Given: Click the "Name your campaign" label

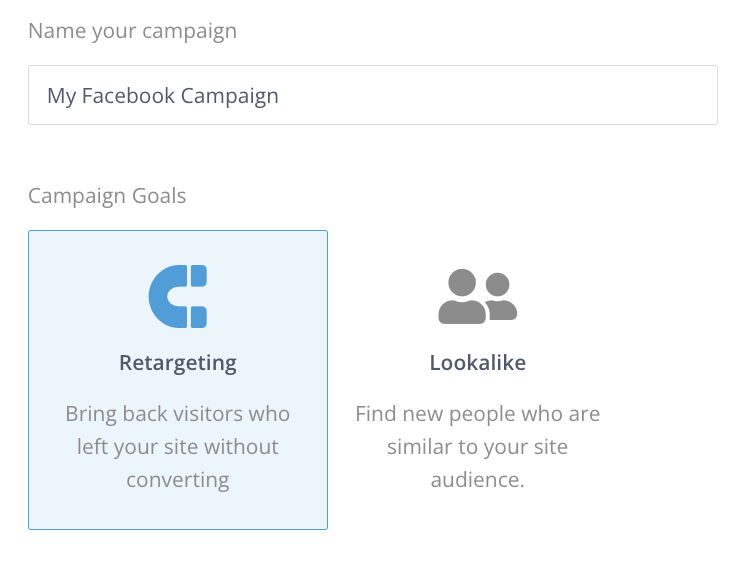Looking at the screenshot, I should pos(132,31).
